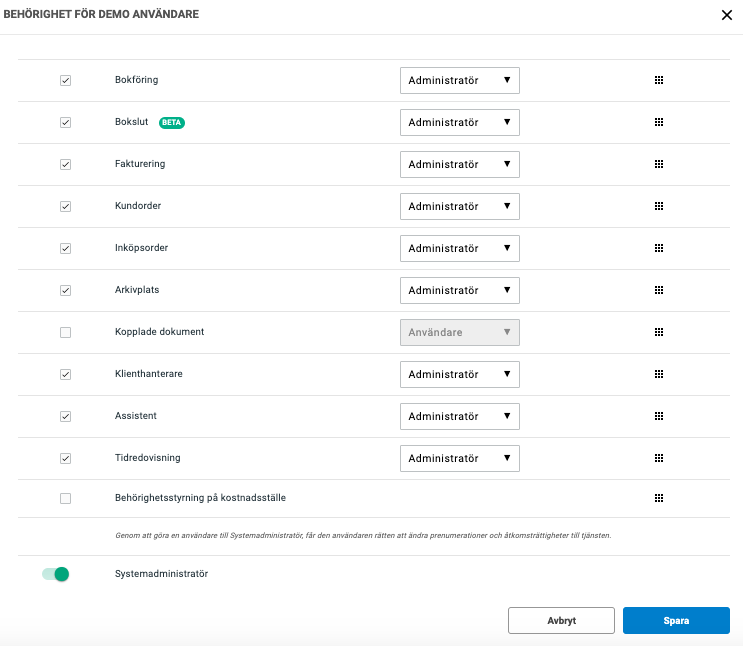Open Kundorder role dropdown
This screenshot has height=646, width=743.
click(460, 206)
